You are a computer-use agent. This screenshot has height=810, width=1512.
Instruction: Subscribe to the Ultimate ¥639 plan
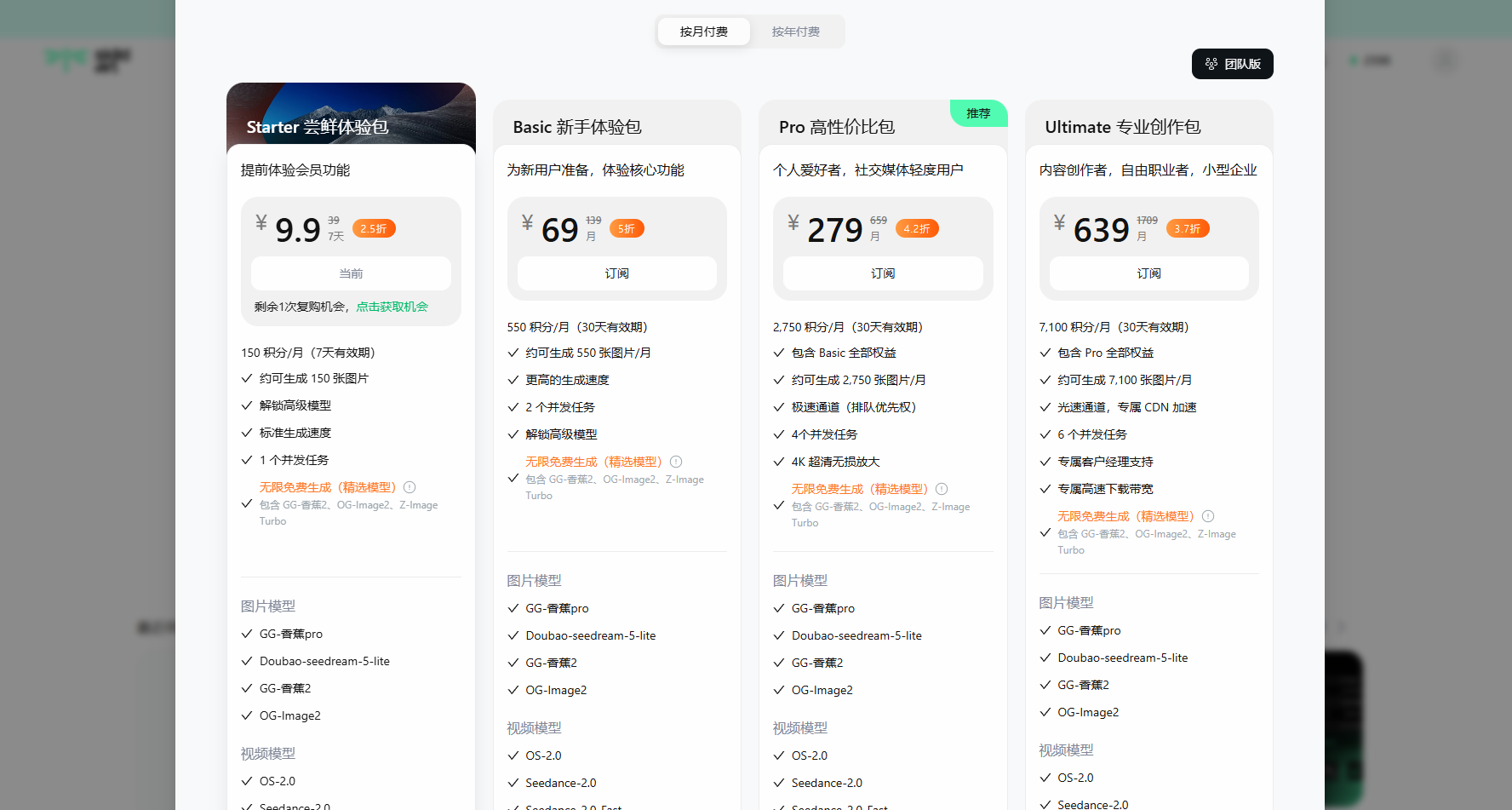coord(1149,273)
